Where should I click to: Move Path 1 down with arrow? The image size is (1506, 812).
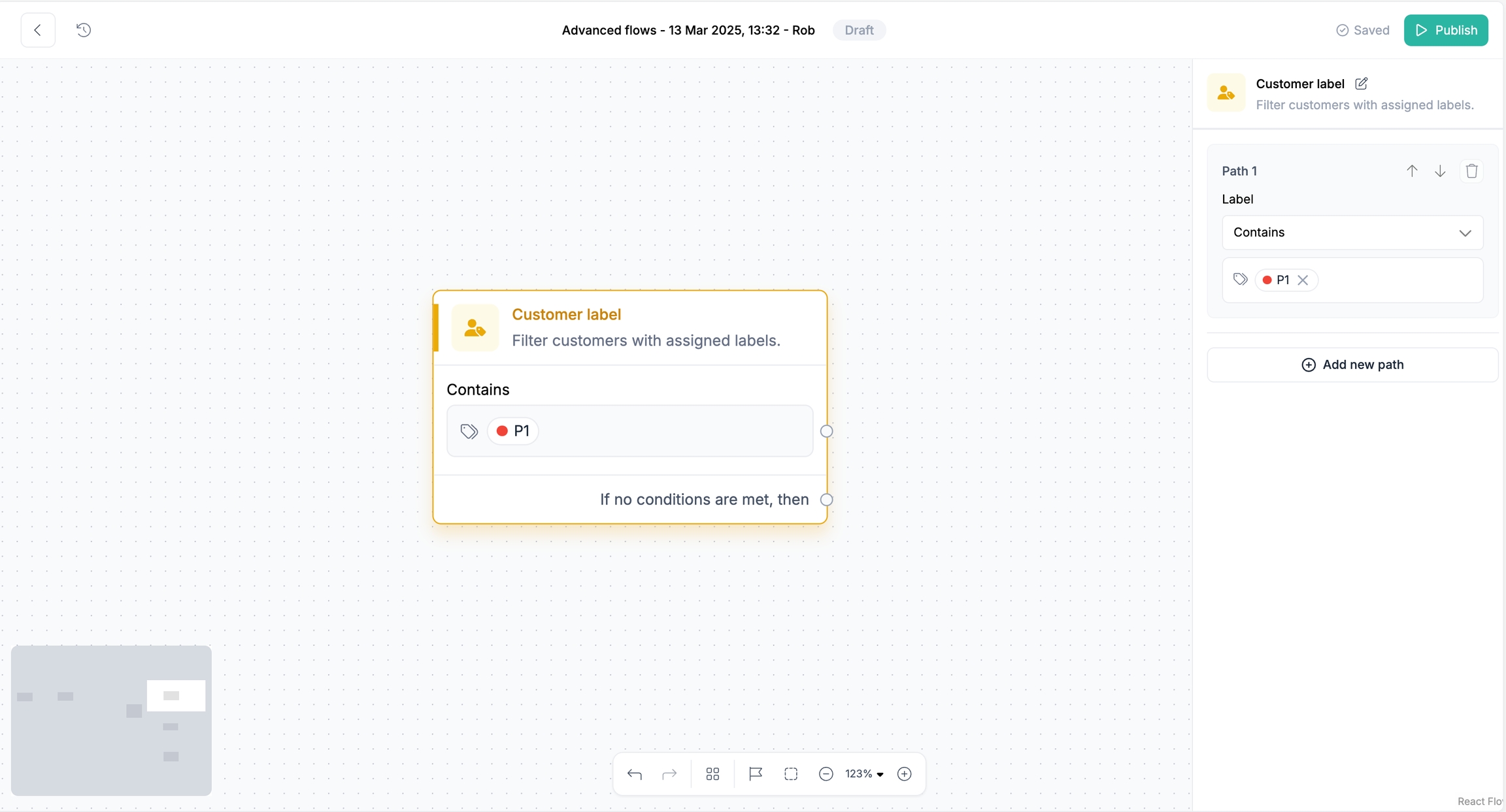point(1440,171)
